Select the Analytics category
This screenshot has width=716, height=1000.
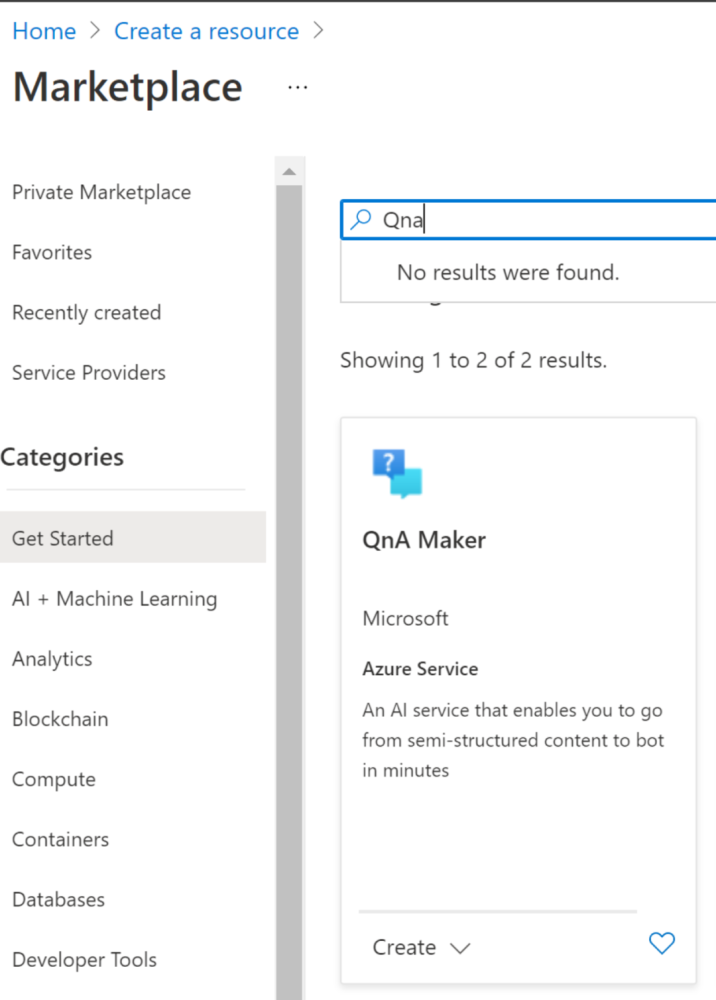(52, 659)
